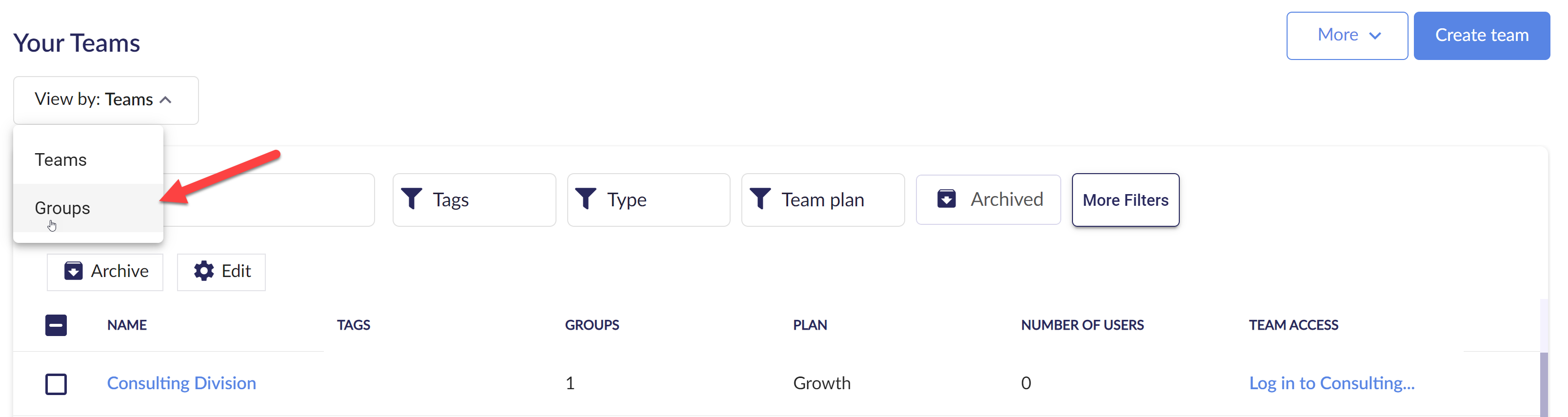Check the Consulting Division row checkbox

56,384
